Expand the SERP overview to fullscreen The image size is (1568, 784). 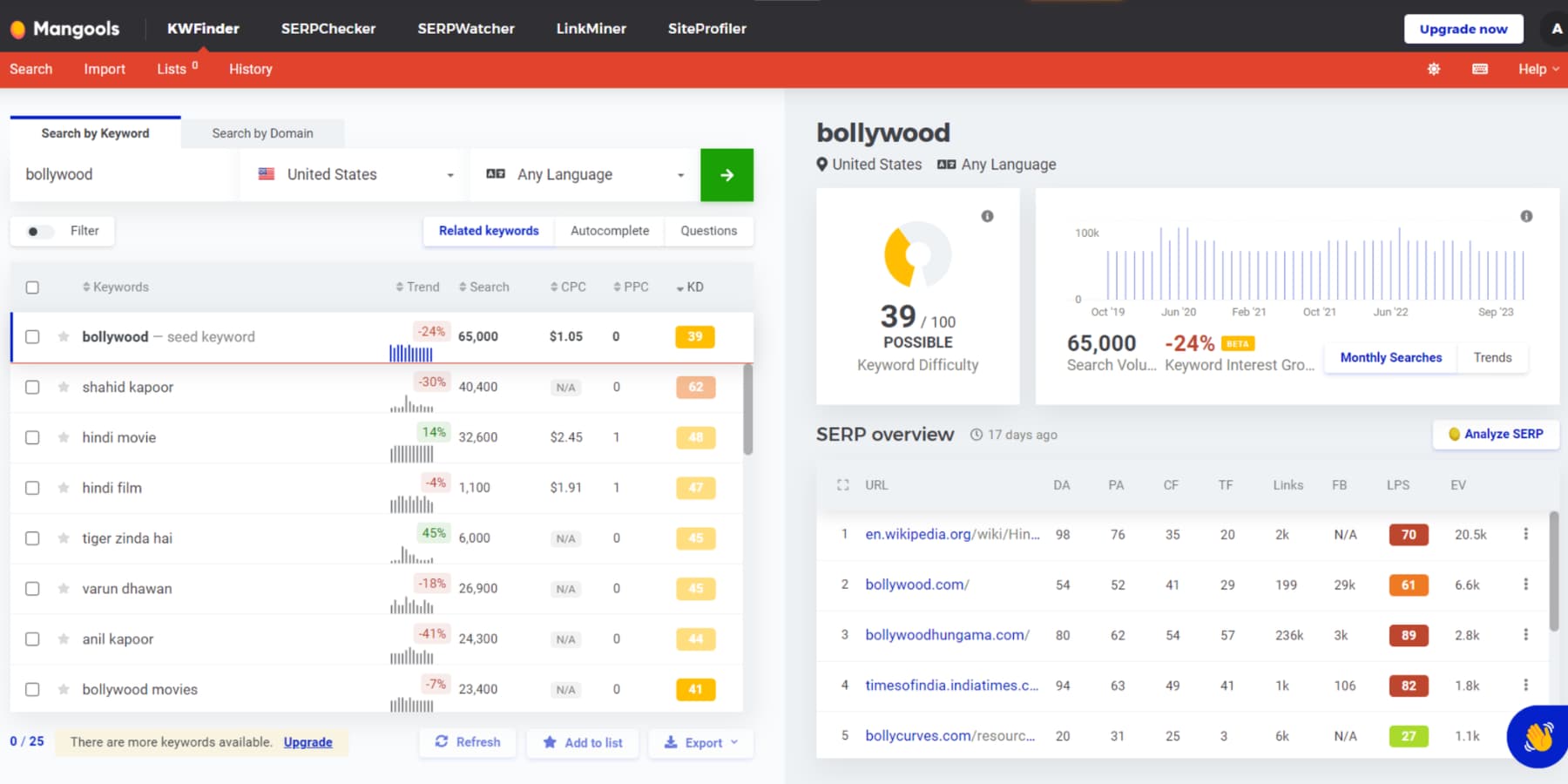(x=841, y=485)
